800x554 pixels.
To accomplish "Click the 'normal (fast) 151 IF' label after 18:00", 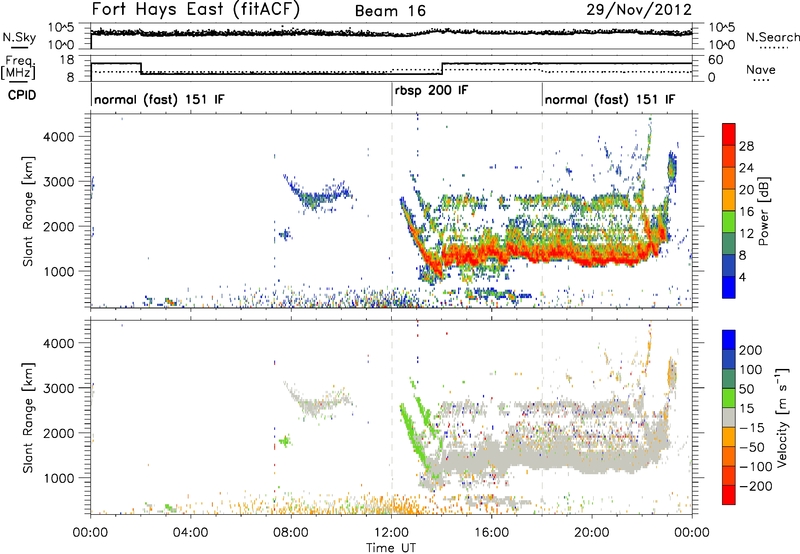I will pyautogui.click(x=610, y=99).
